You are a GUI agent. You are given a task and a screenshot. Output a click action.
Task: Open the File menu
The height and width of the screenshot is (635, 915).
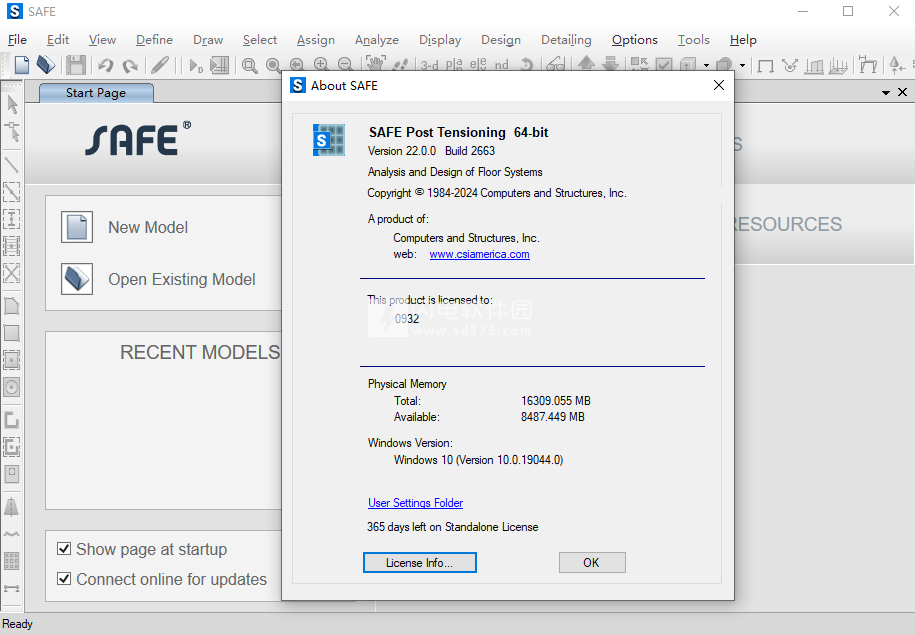tap(18, 40)
